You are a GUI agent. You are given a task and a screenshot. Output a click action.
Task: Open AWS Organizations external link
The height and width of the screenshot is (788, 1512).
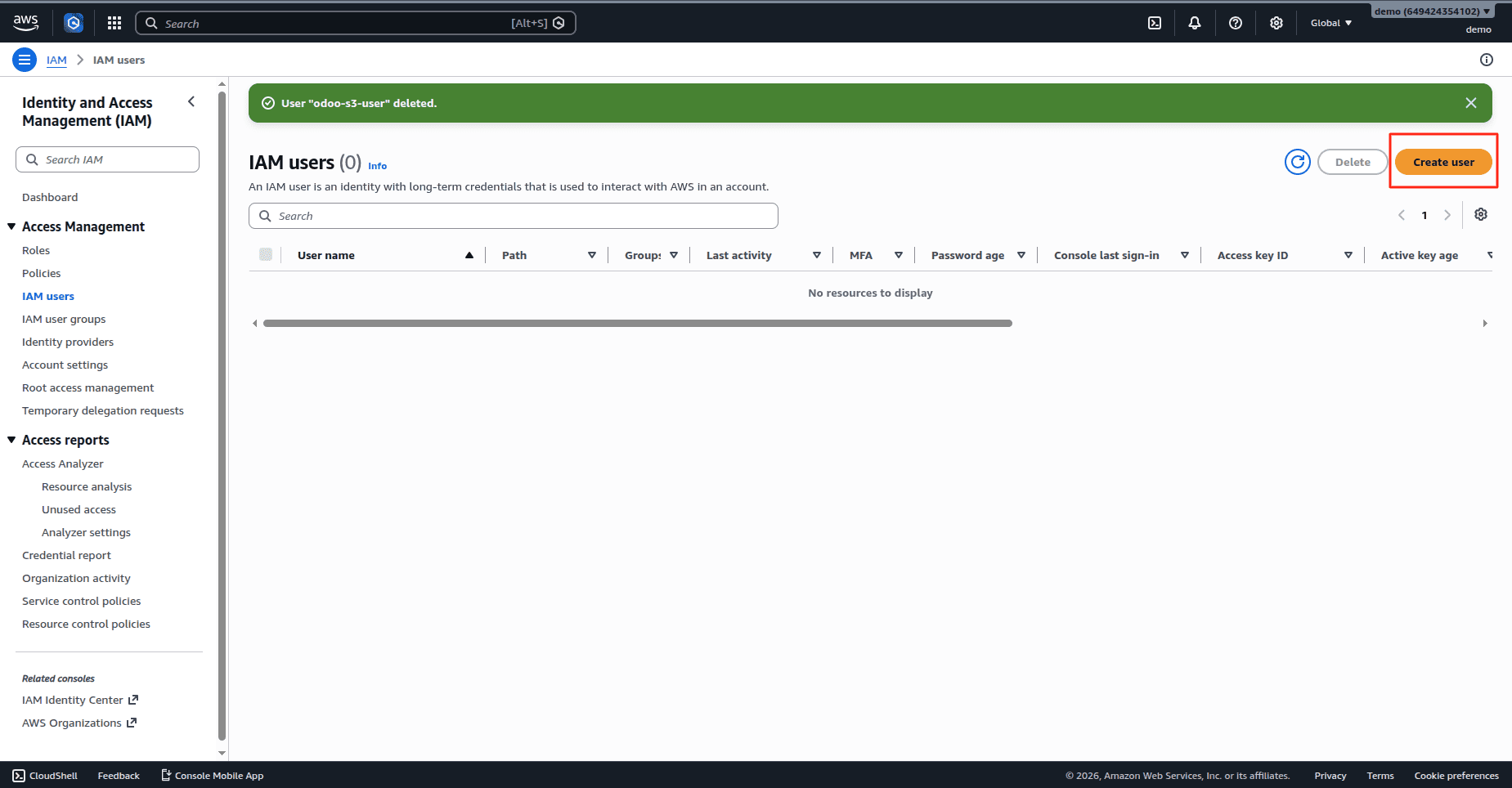click(x=79, y=723)
